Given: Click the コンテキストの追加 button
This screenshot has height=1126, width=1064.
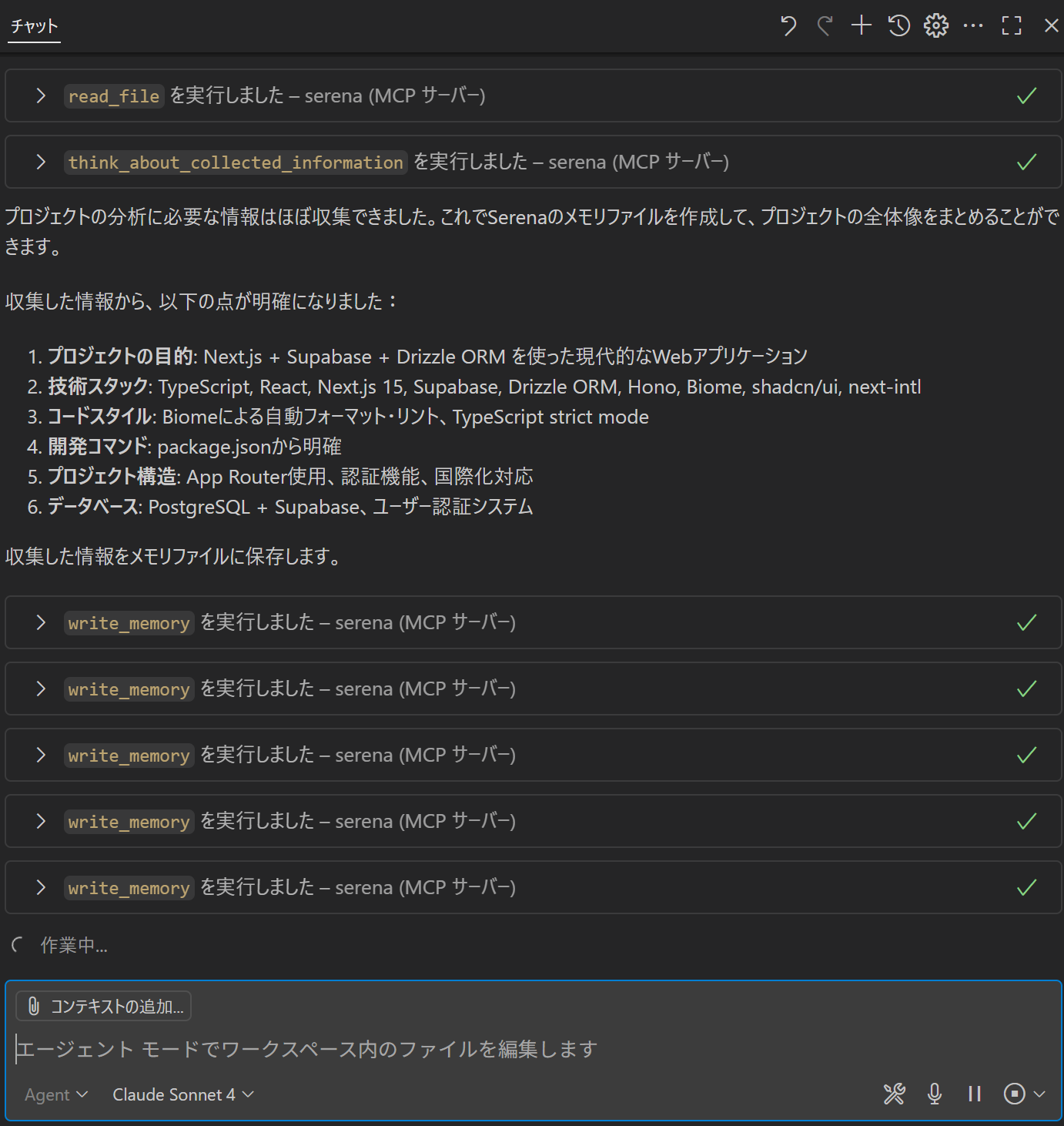Looking at the screenshot, I should coord(104,1006).
